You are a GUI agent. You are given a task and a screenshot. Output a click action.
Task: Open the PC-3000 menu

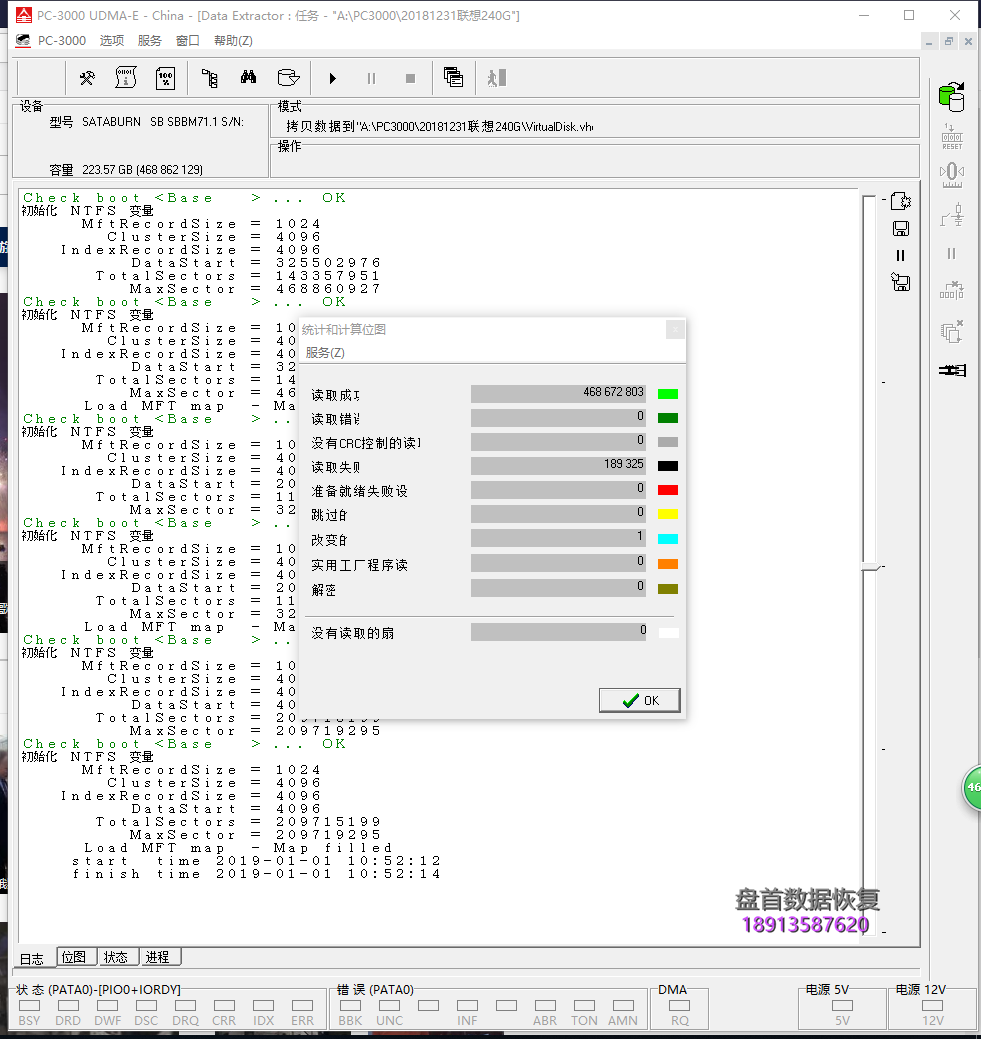62,40
